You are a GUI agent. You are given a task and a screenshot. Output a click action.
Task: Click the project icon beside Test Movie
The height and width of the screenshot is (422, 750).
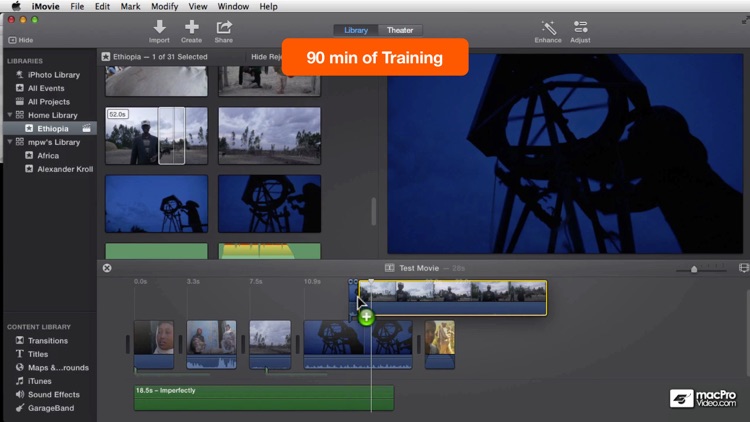[x=389, y=268]
